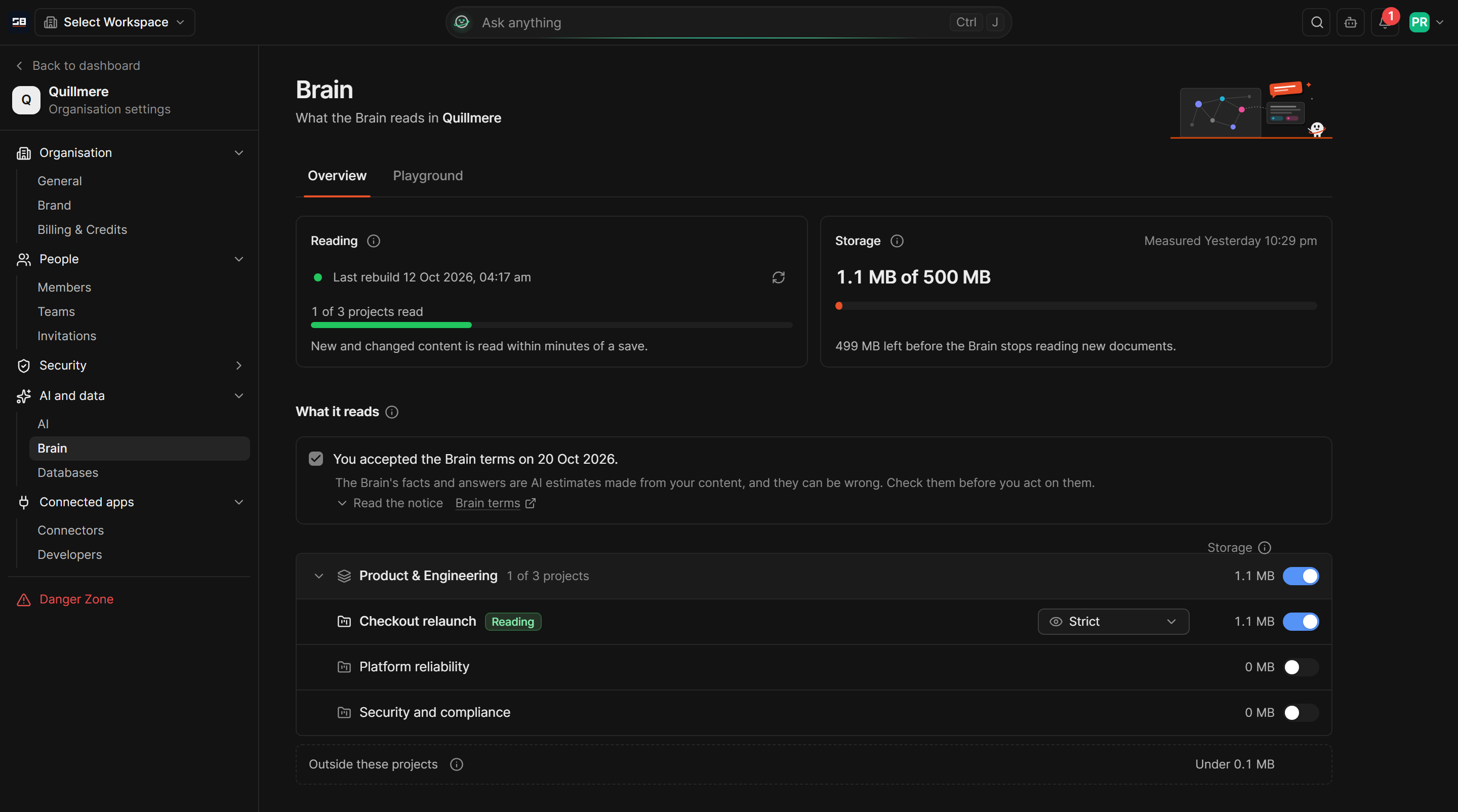
Task: Toggle the Brain terms accepted checkbox
Action: [x=316, y=459]
